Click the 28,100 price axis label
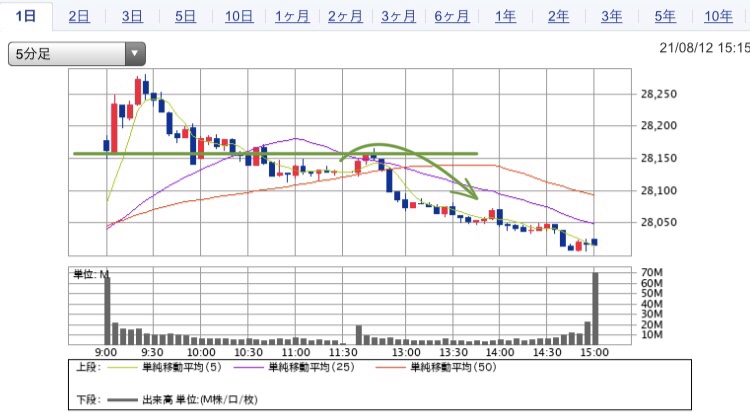 click(659, 190)
